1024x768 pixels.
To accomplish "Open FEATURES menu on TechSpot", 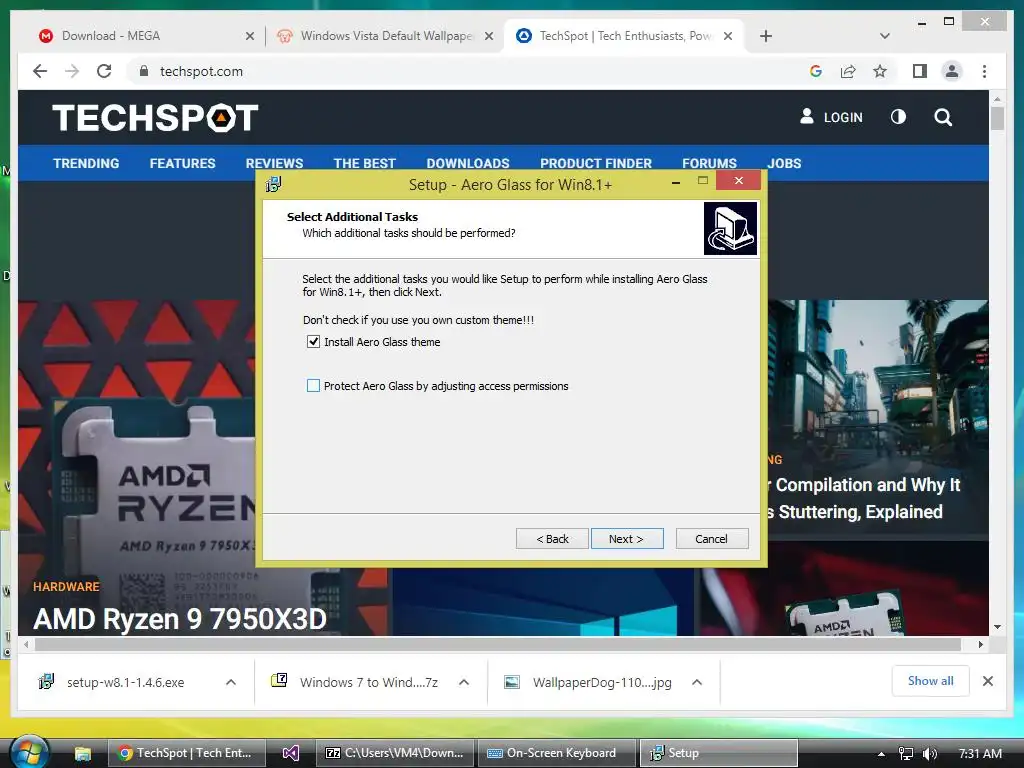I will click(x=182, y=163).
